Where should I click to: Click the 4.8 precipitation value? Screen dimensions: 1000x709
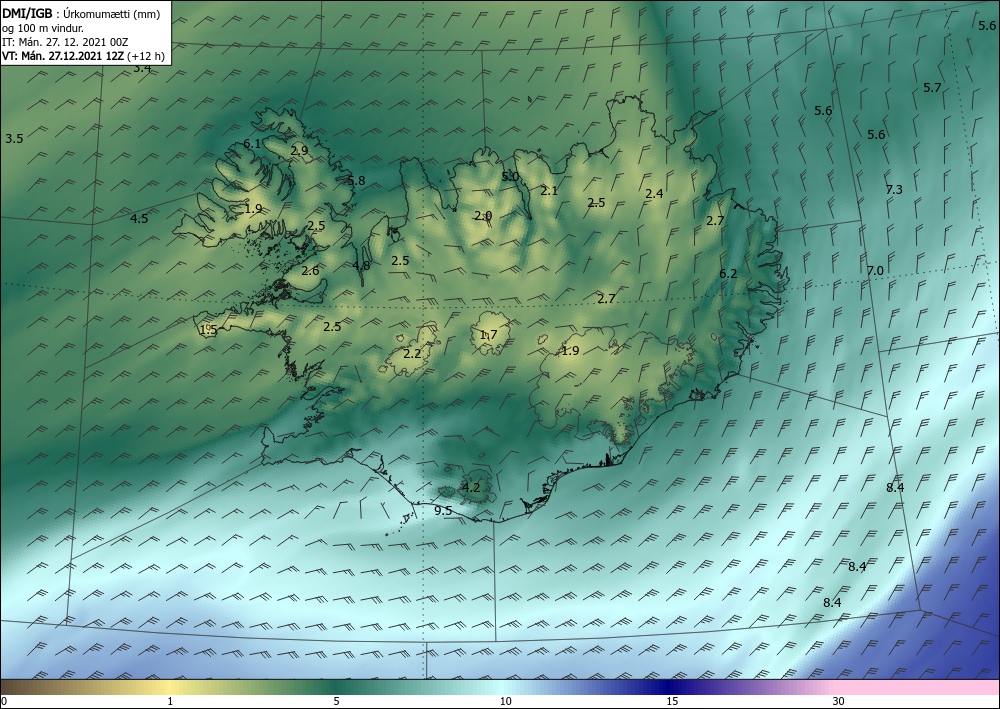coord(361,266)
